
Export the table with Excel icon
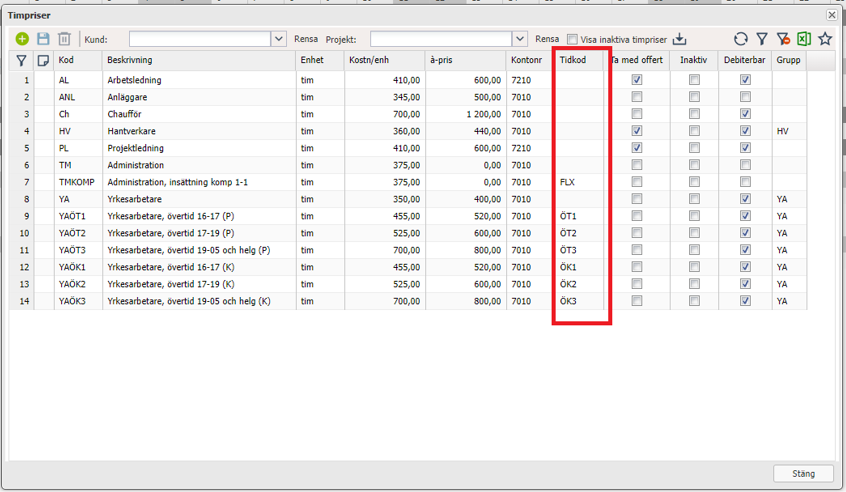pos(804,39)
